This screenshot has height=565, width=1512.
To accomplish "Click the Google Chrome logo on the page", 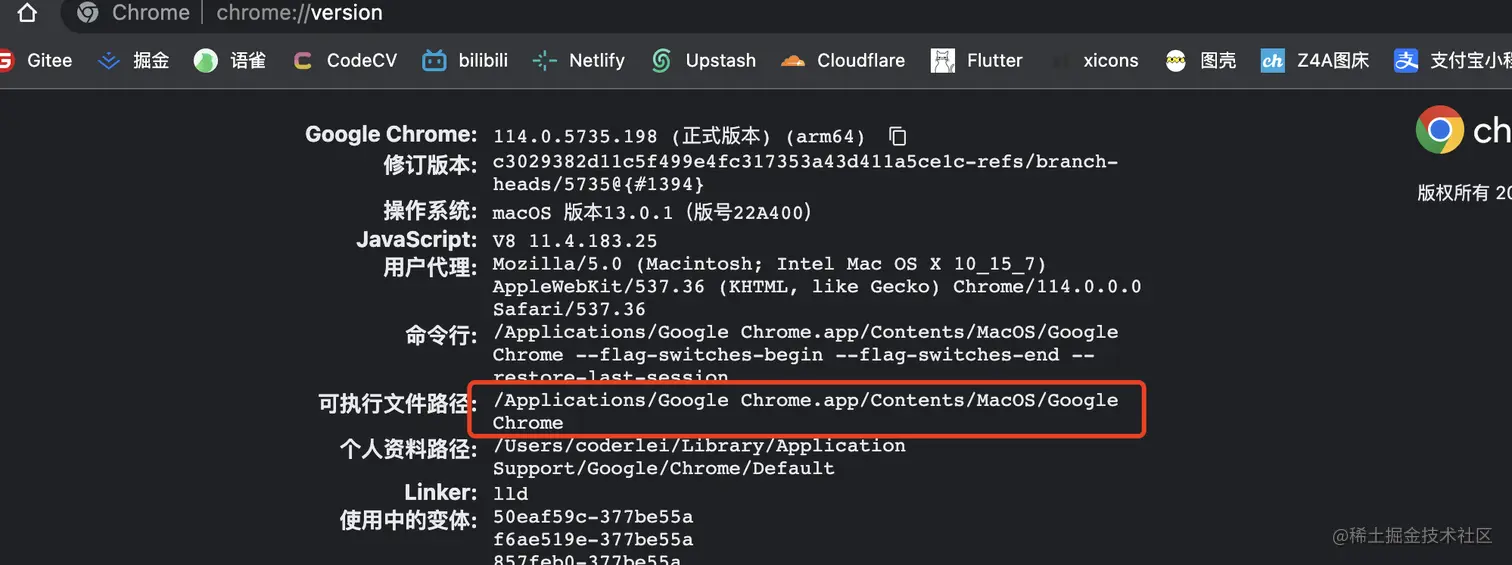I will click(1439, 130).
